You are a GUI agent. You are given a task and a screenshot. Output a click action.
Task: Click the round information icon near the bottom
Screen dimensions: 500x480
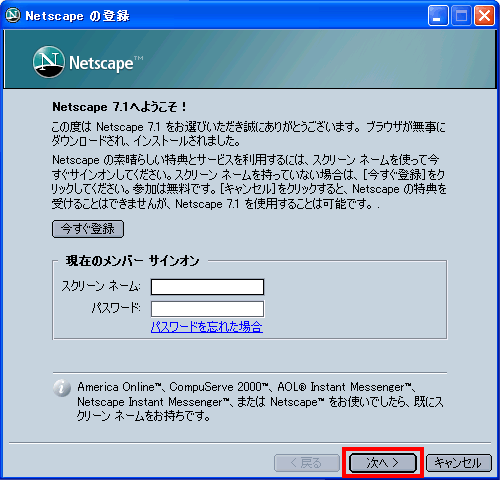tap(62, 388)
